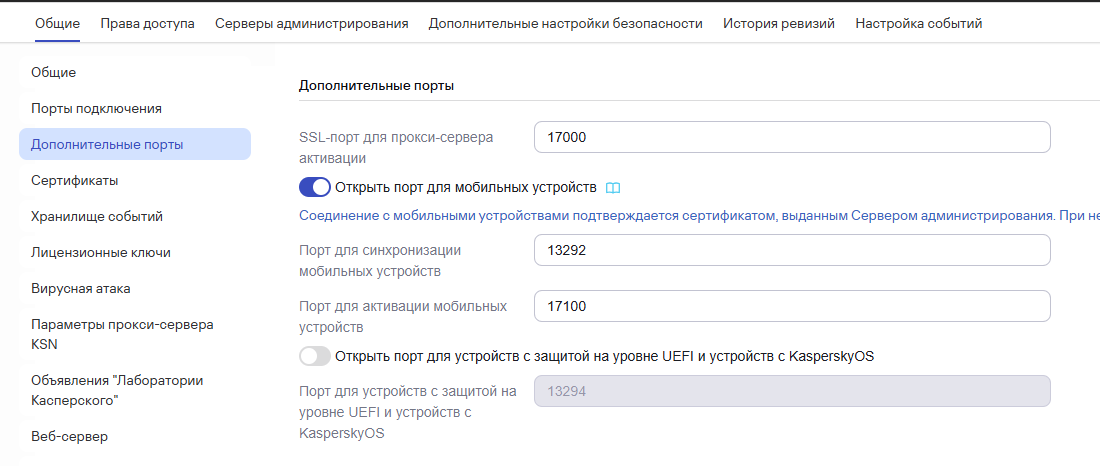Open Лицензионные ключи section

click(101, 252)
